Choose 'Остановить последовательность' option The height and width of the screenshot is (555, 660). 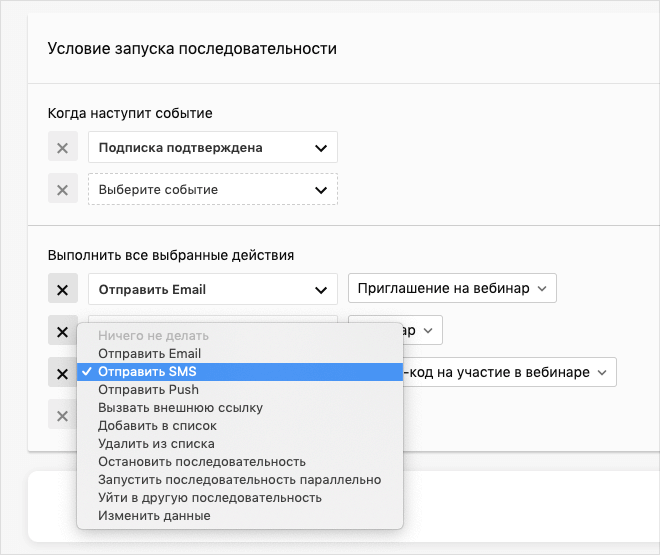pyautogui.click(x=240, y=462)
